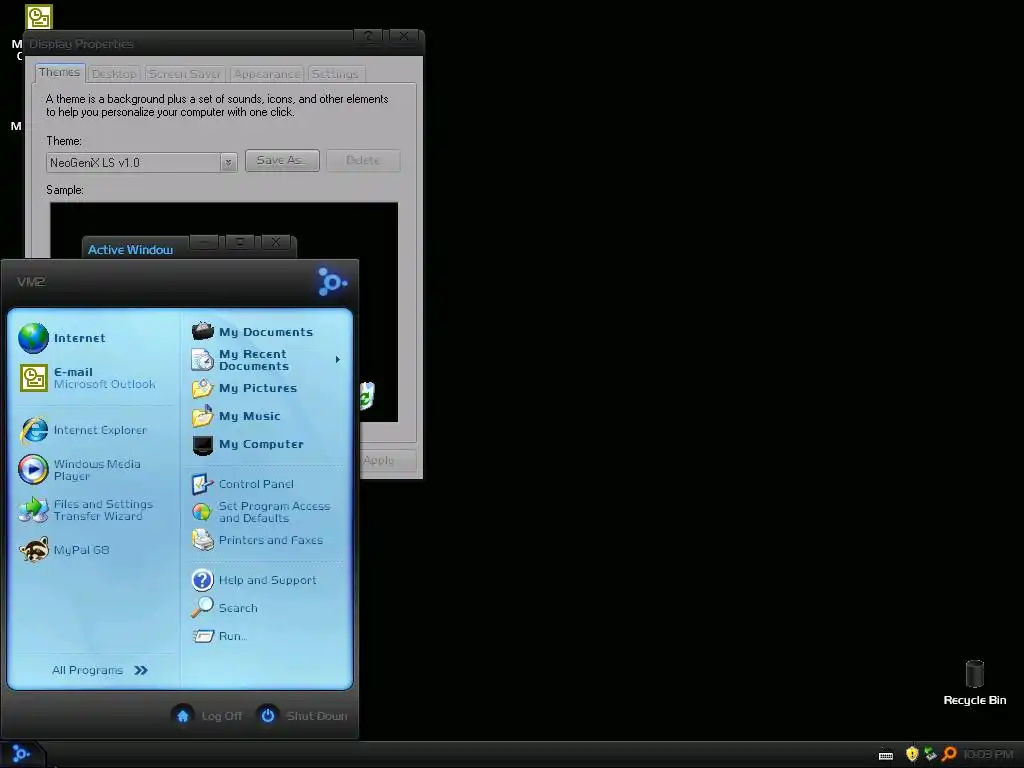
Task: Switch to the Appearance tab
Action: (x=267, y=74)
